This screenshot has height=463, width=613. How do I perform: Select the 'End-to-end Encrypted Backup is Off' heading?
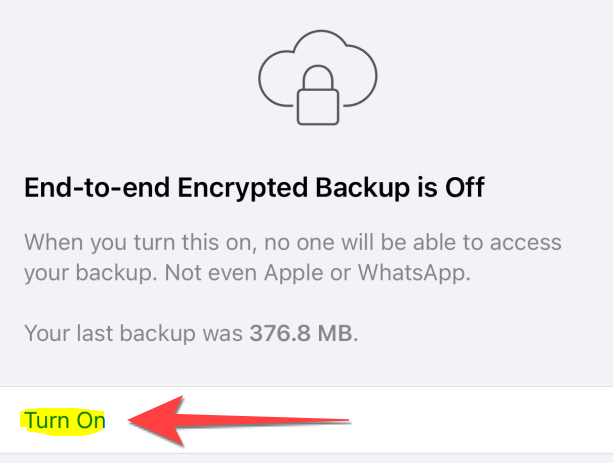tap(255, 188)
